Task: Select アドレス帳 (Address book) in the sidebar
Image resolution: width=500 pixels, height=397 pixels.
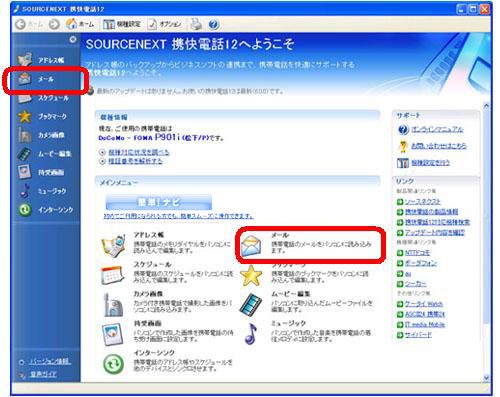Action: pos(41,60)
